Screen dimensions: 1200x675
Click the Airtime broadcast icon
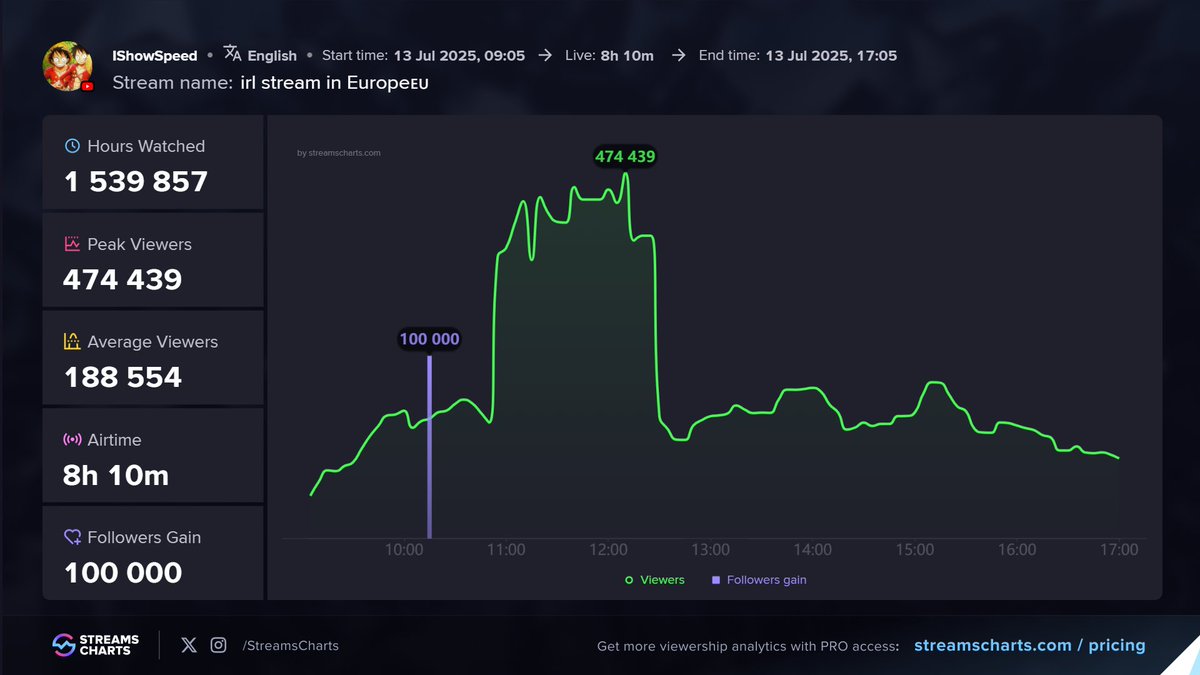click(72, 440)
